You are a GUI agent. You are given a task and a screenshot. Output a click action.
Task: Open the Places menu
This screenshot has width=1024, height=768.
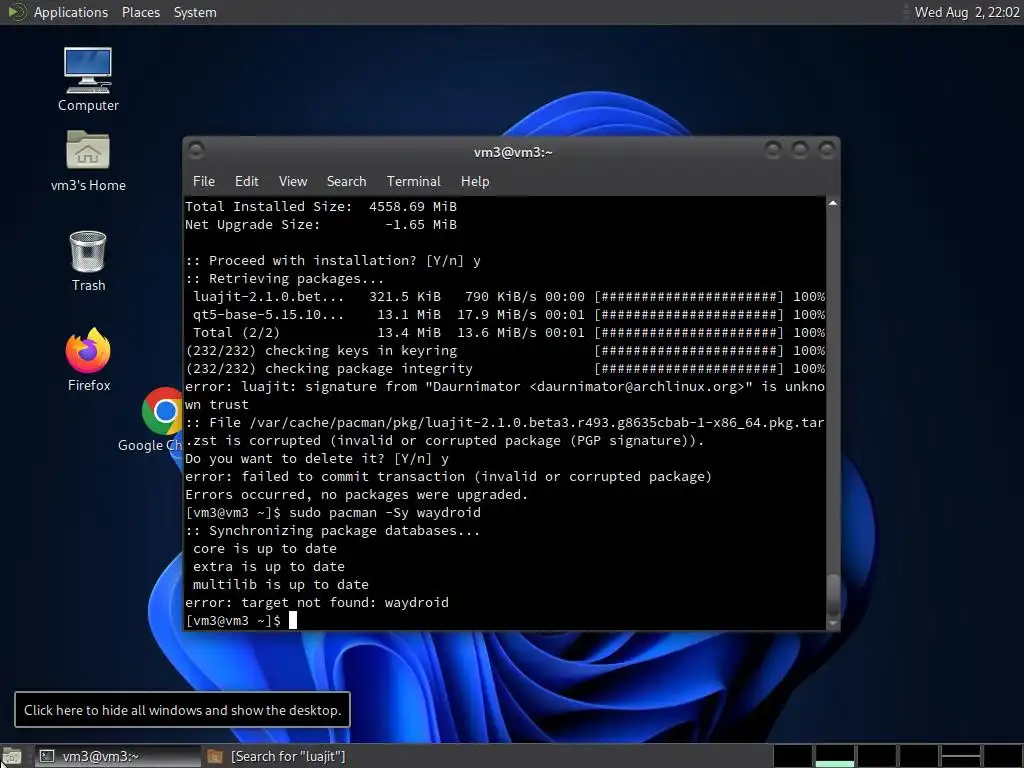(x=140, y=12)
